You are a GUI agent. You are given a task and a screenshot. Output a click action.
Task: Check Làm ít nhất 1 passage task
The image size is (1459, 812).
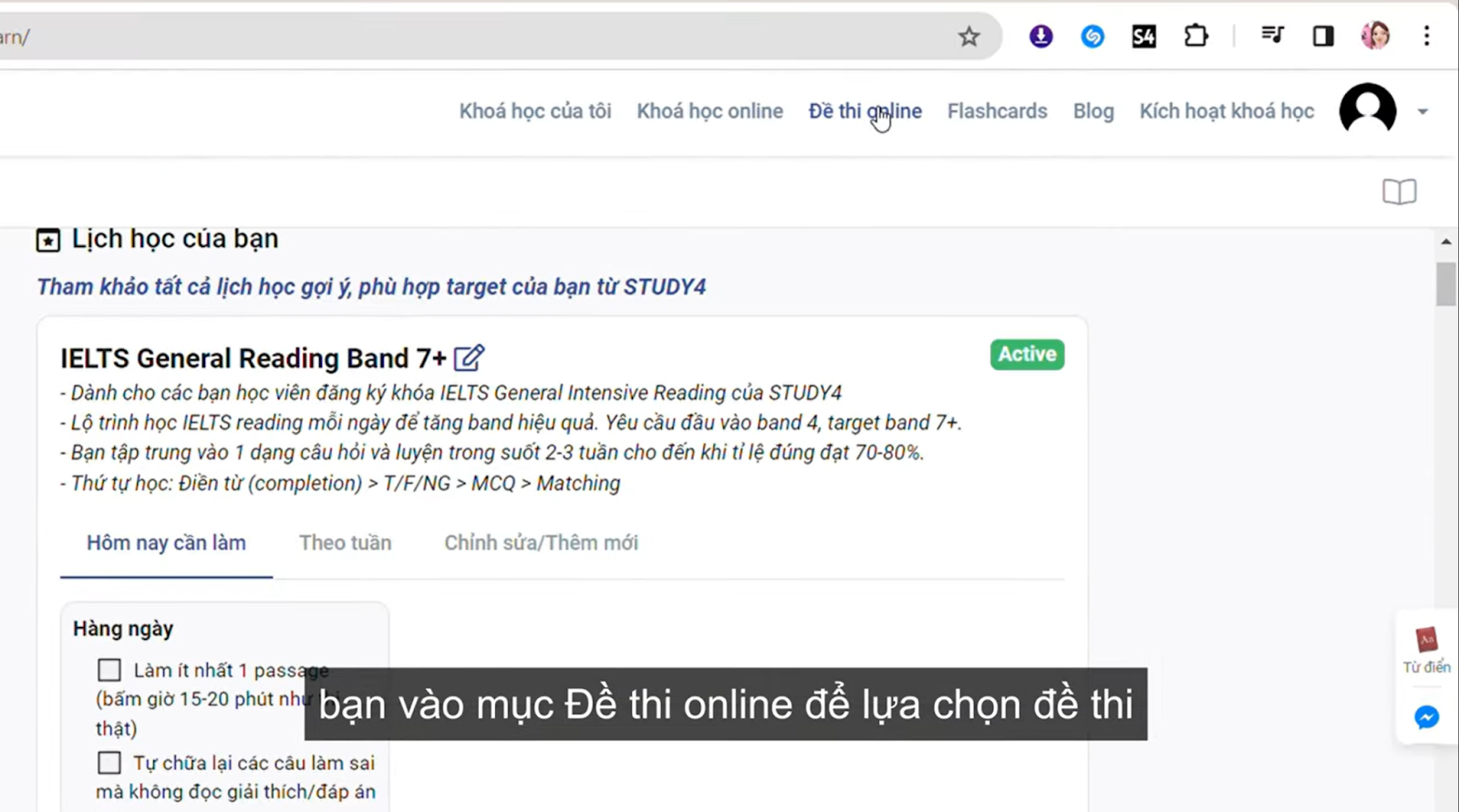(109, 670)
